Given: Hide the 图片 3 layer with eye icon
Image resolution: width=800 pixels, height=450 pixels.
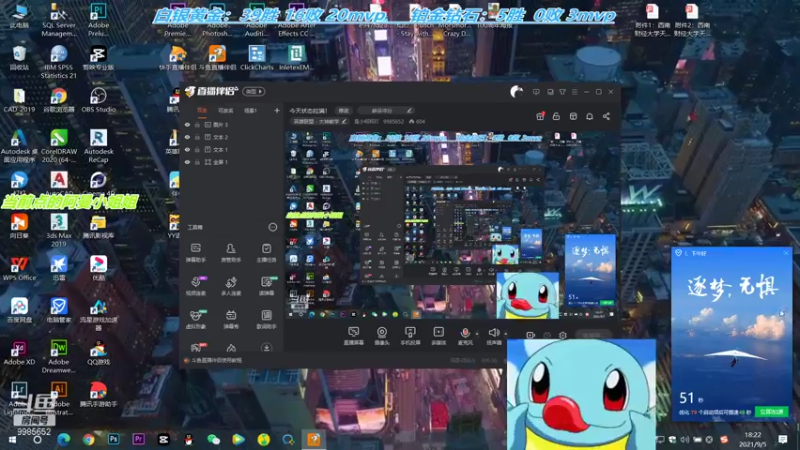Looking at the screenshot, I should (187, 124).
